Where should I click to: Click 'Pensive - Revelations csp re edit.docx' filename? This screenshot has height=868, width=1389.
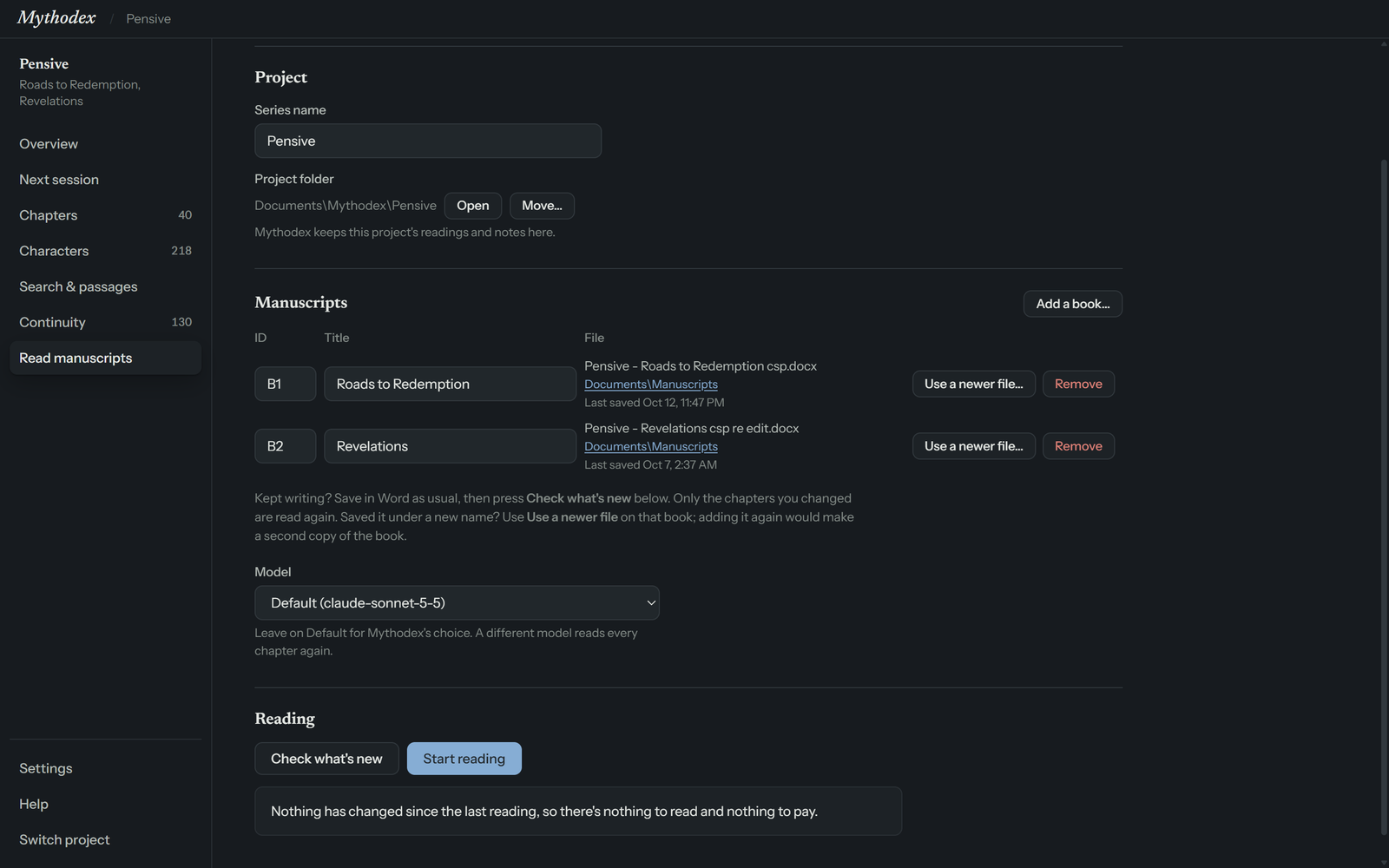tap(692, 429)
